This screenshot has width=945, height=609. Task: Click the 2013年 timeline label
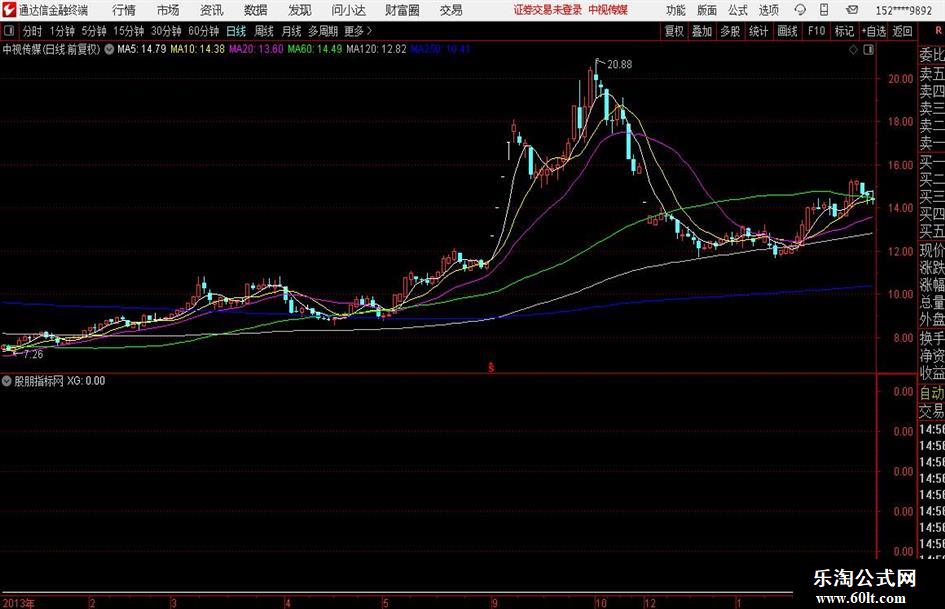click(x=19, y=603)
